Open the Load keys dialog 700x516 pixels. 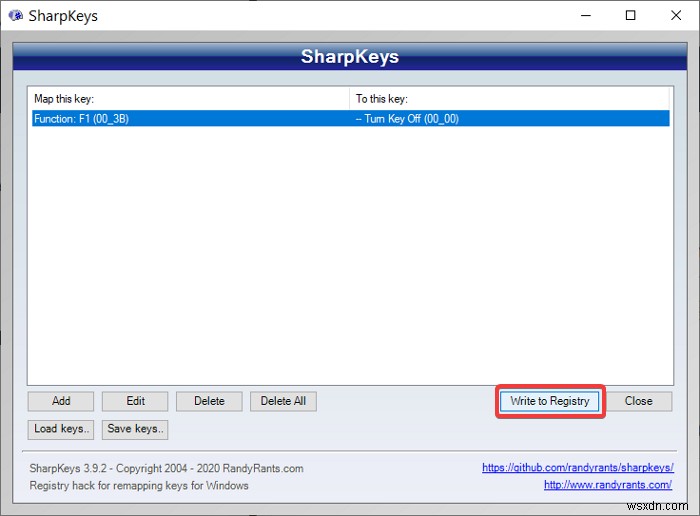tap(61, 429)
